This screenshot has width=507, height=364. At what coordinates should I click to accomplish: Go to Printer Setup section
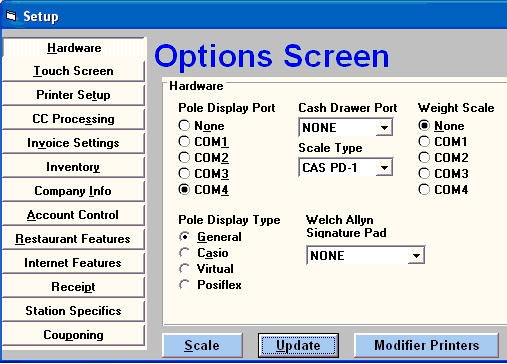(74, 95)
